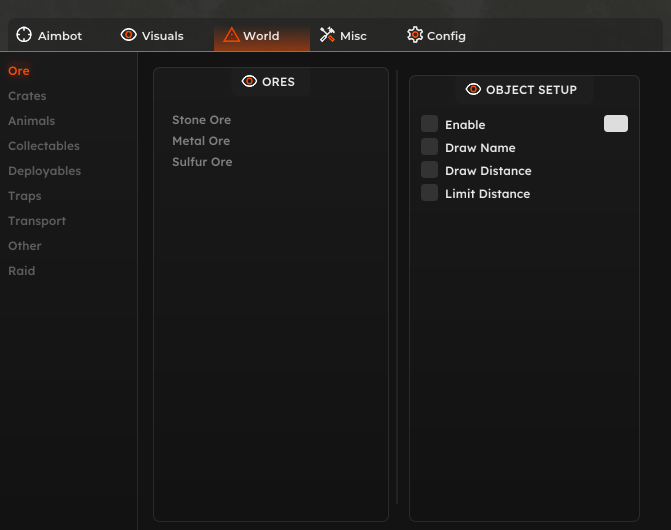The width and height of the screenshot is (671, 530).
Task: Tick the Enable checkbox
Action: (x=429, y=124)
